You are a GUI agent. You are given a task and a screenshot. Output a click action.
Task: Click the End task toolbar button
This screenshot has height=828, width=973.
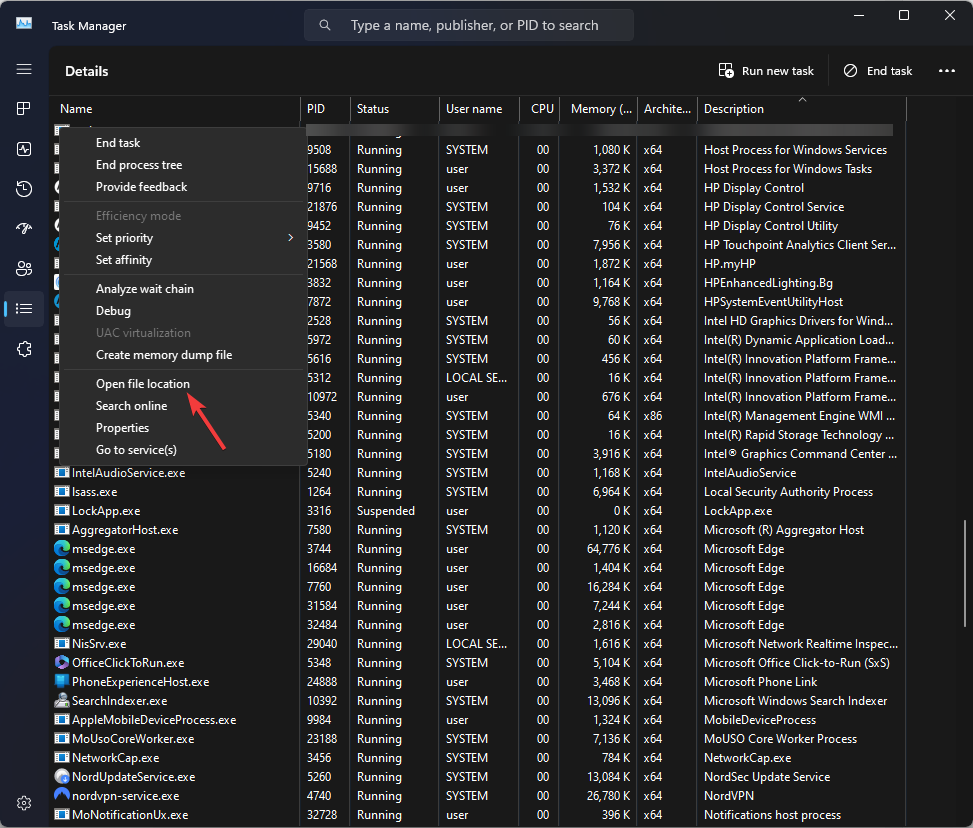pyautogui.click(x=877, y=70)
